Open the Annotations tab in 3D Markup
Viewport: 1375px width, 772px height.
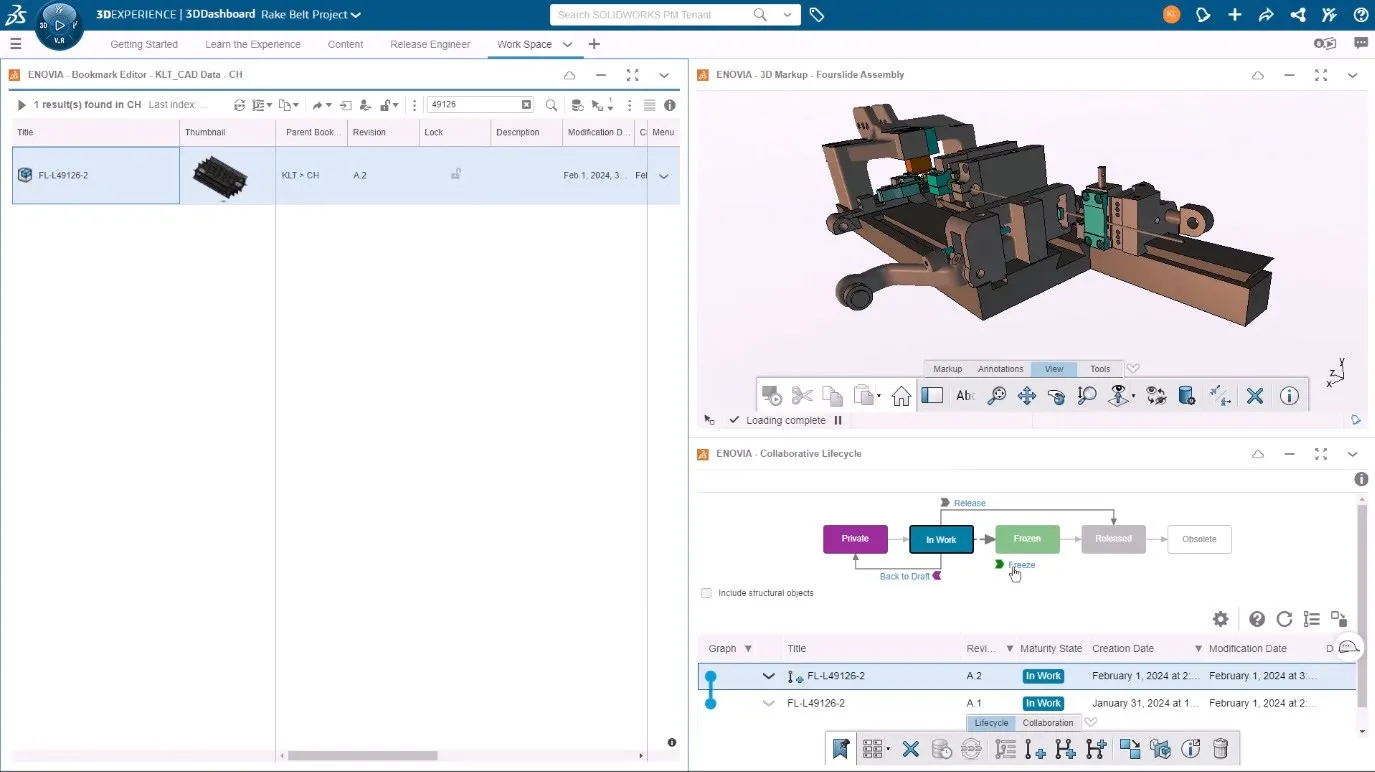1000,369
